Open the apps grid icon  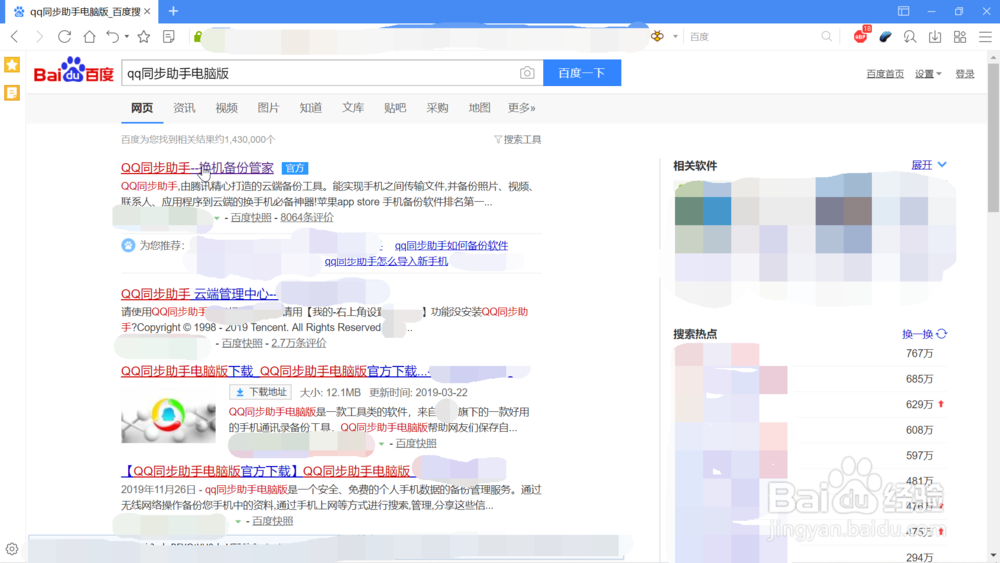tap(960, 36)
